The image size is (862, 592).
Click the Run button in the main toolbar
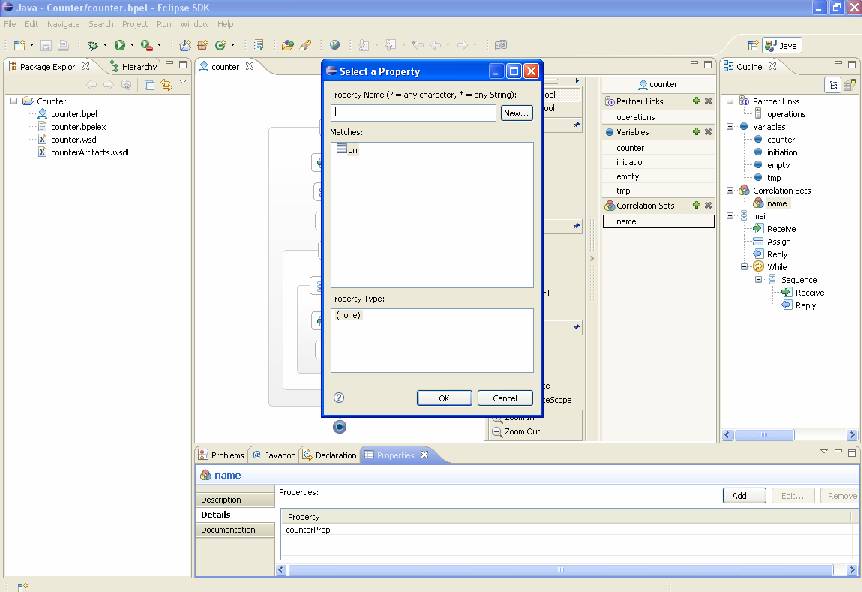[119, 45]
